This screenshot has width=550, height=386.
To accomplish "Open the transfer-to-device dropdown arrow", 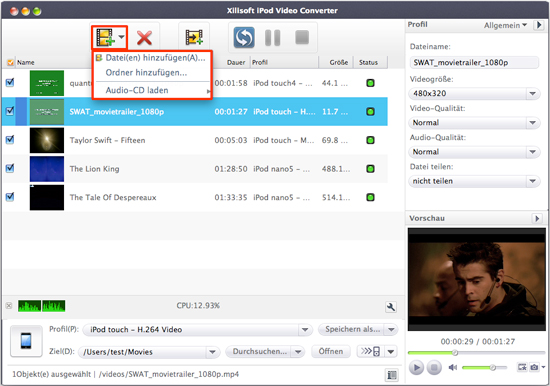I will pos(391,351).
